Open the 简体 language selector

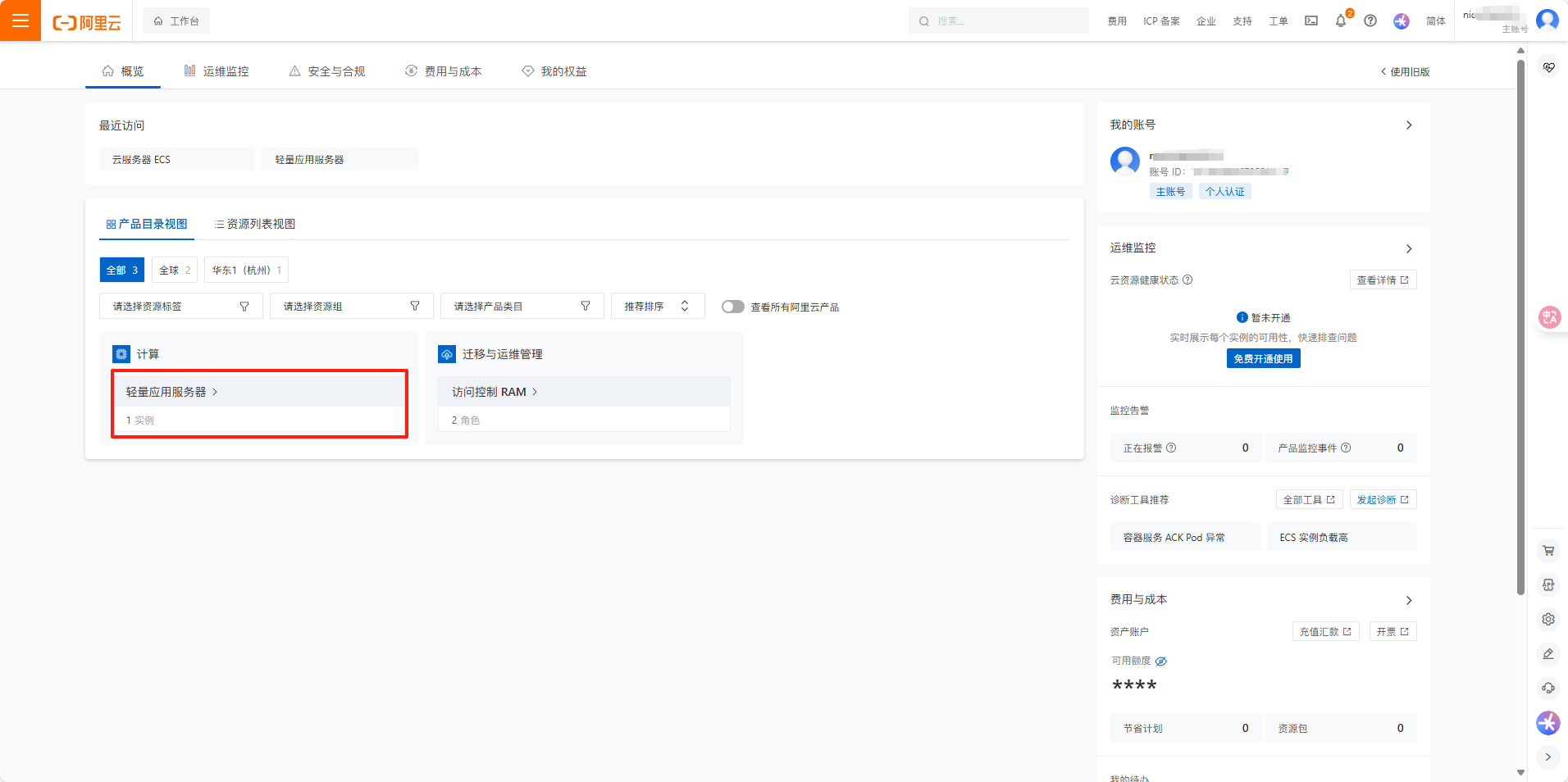coord(1436,21)
